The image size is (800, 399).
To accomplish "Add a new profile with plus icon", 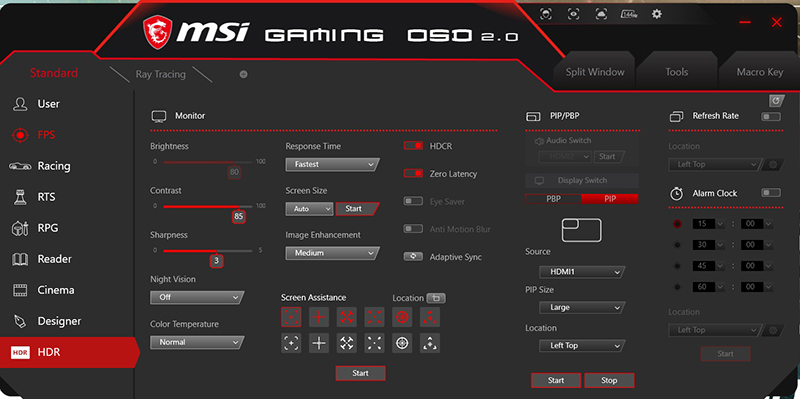I will point(243,74).
